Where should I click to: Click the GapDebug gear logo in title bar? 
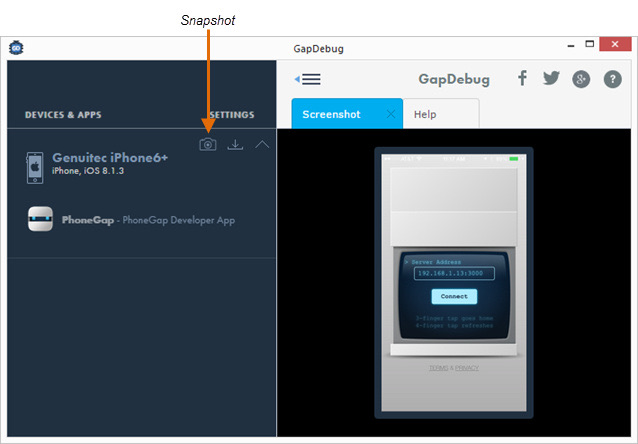point(16,48)
